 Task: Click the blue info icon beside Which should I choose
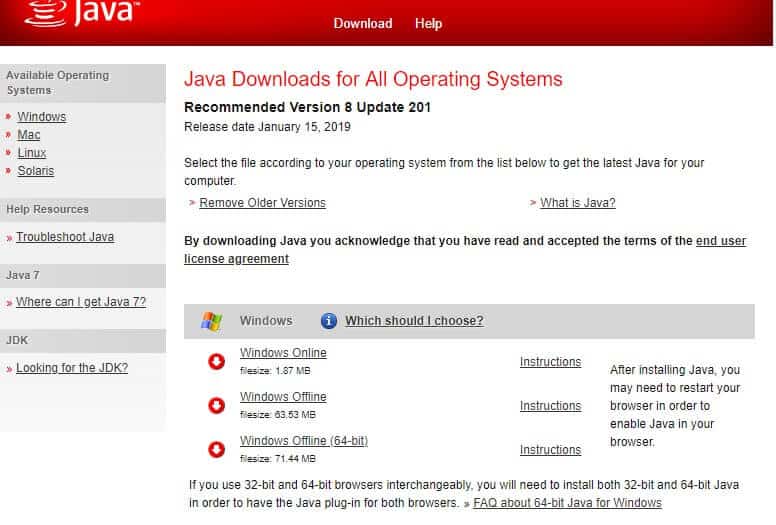pyautogui.click(x=329, y=321)
